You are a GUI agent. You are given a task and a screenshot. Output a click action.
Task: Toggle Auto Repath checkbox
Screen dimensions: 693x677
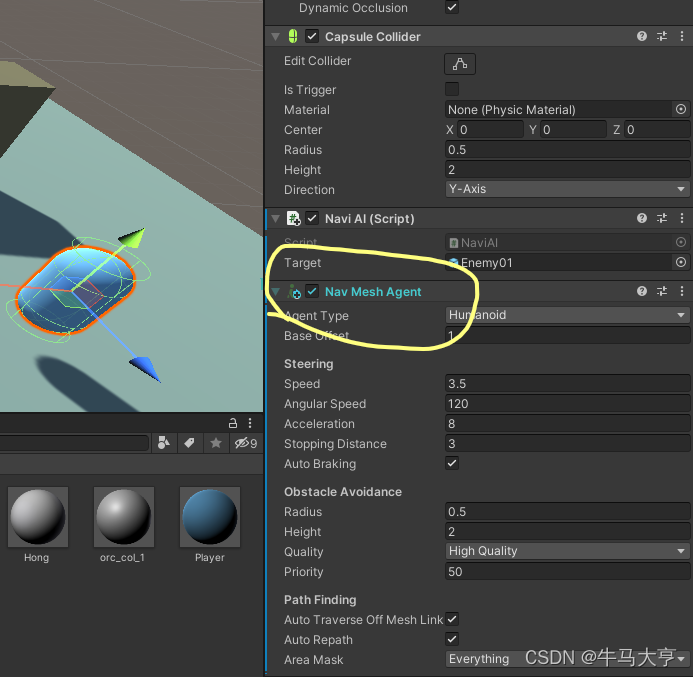pos(452,639)
